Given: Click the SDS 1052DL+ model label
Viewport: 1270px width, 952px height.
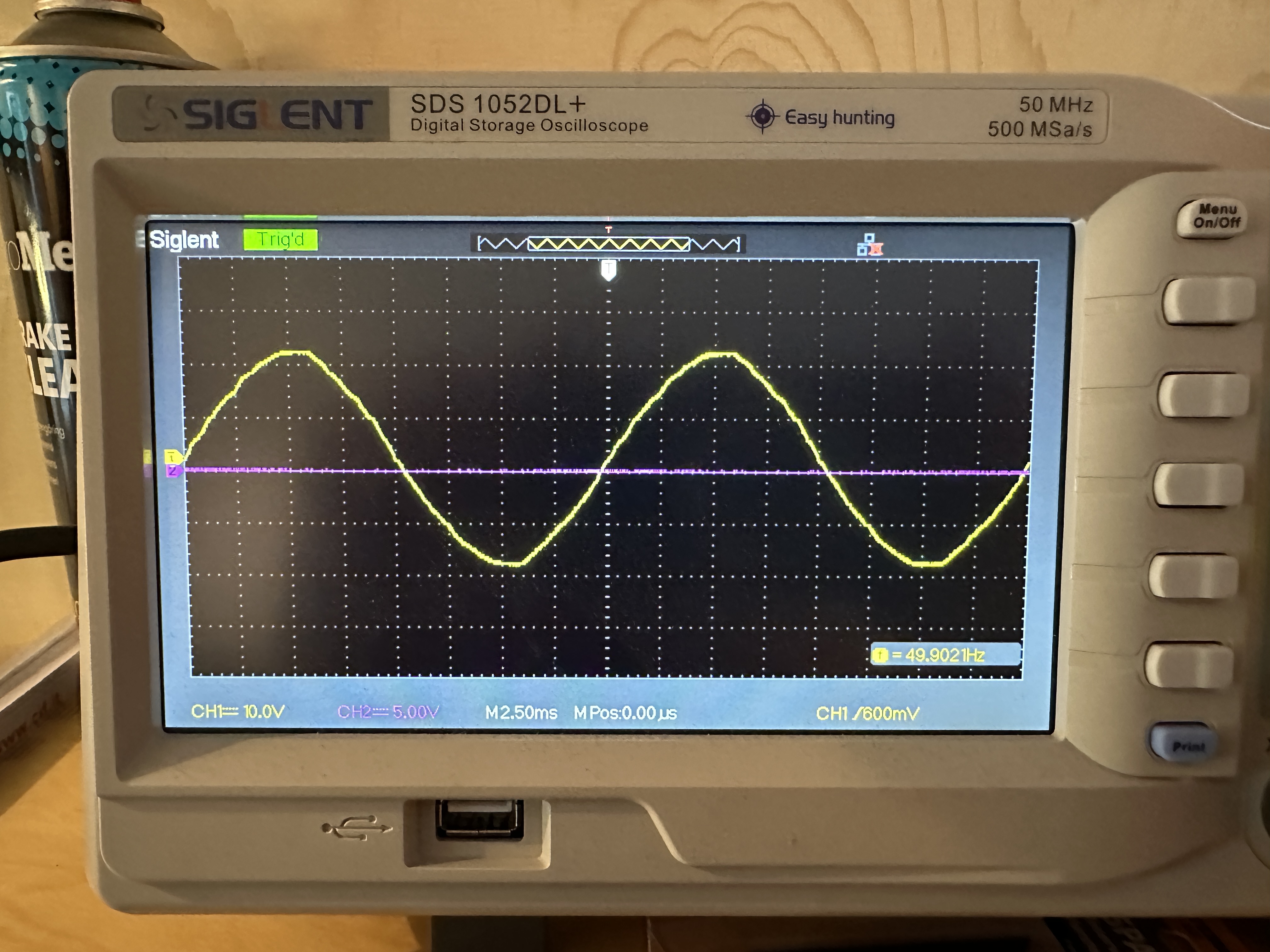Looking at the screenshot, I should (x=498, y=104).
